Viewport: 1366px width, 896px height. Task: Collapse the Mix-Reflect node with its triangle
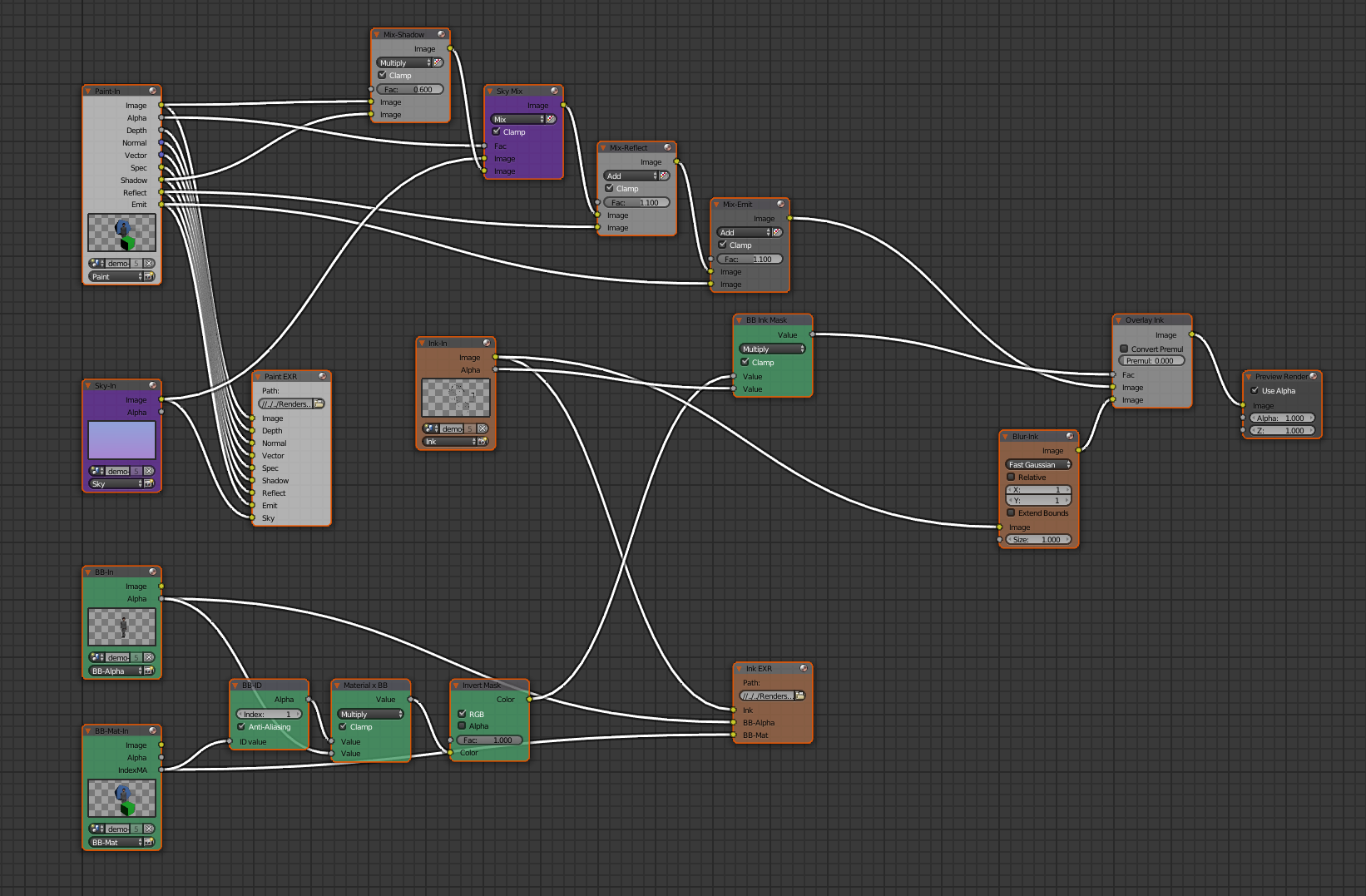point(603,148)
